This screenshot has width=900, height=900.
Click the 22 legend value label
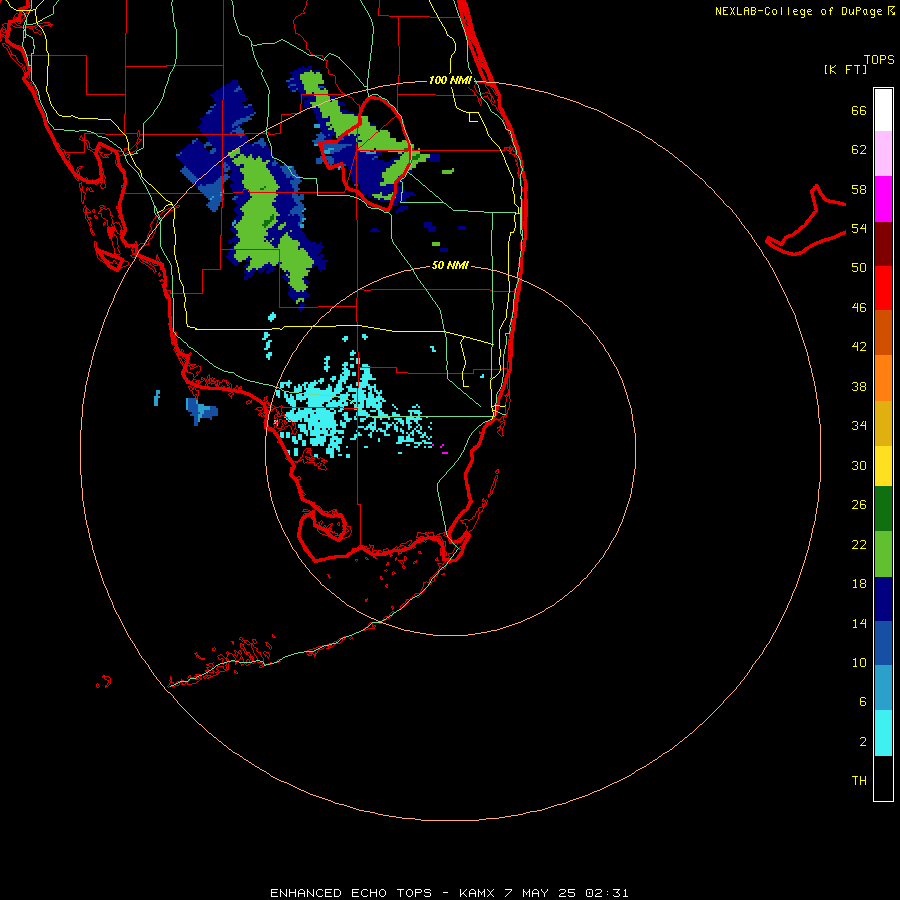pos(859,545)
